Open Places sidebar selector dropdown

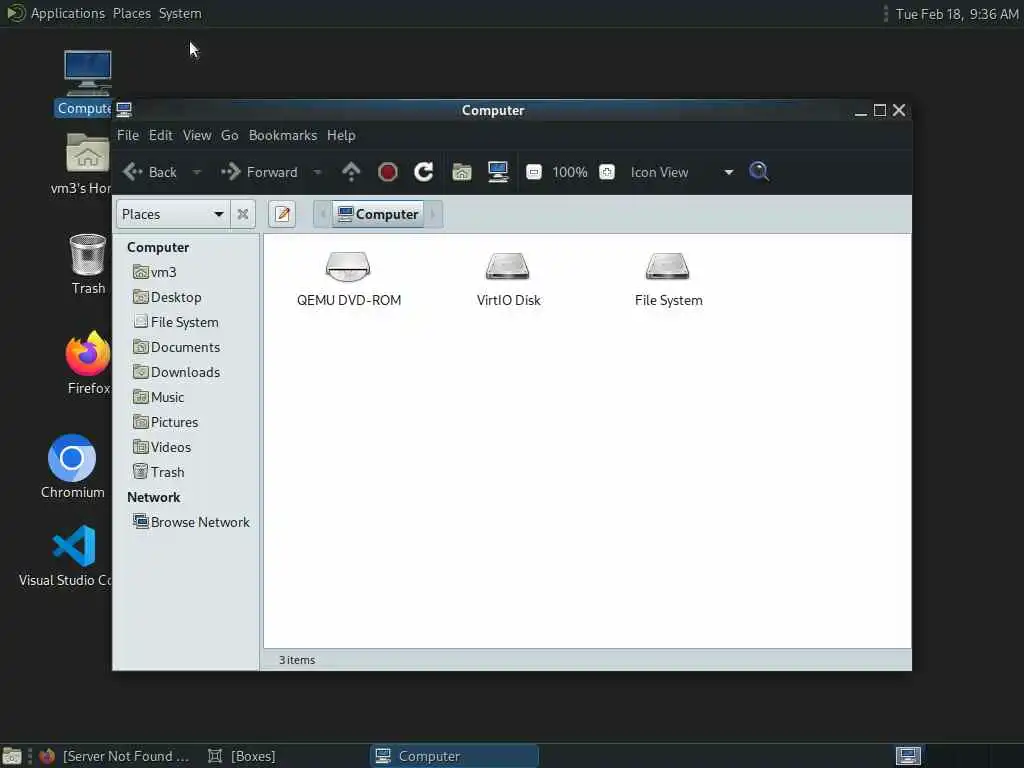172,214
